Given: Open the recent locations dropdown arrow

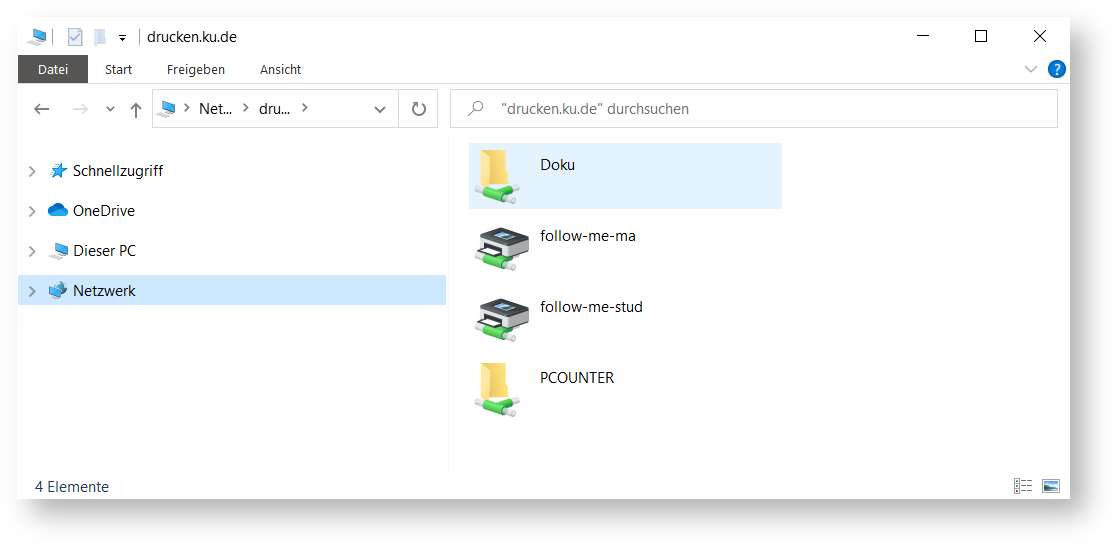Looking at the screenshot, I should (110, 109).
